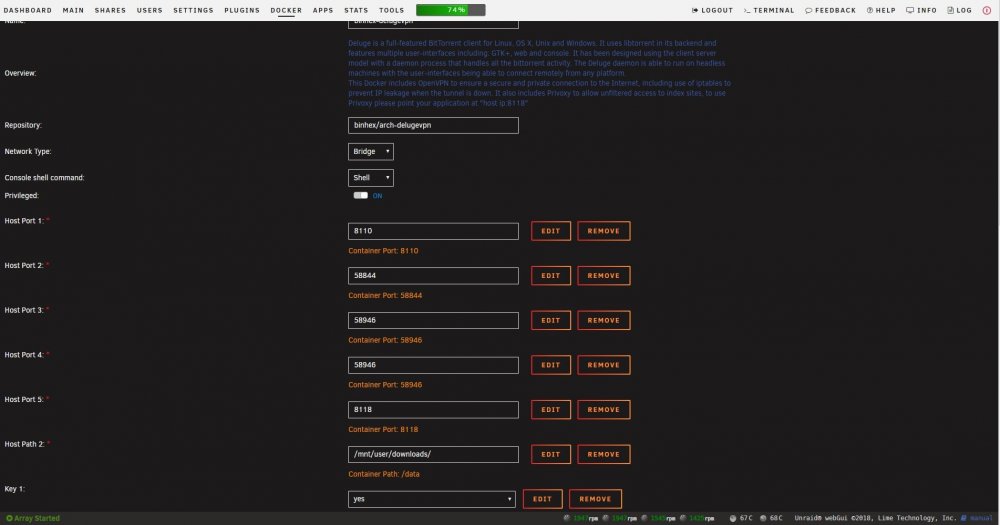Image resolution: width=1000 pixels, height=525 pixels.
Task: Open the Terminal from the header
Action: click(768, 10)
